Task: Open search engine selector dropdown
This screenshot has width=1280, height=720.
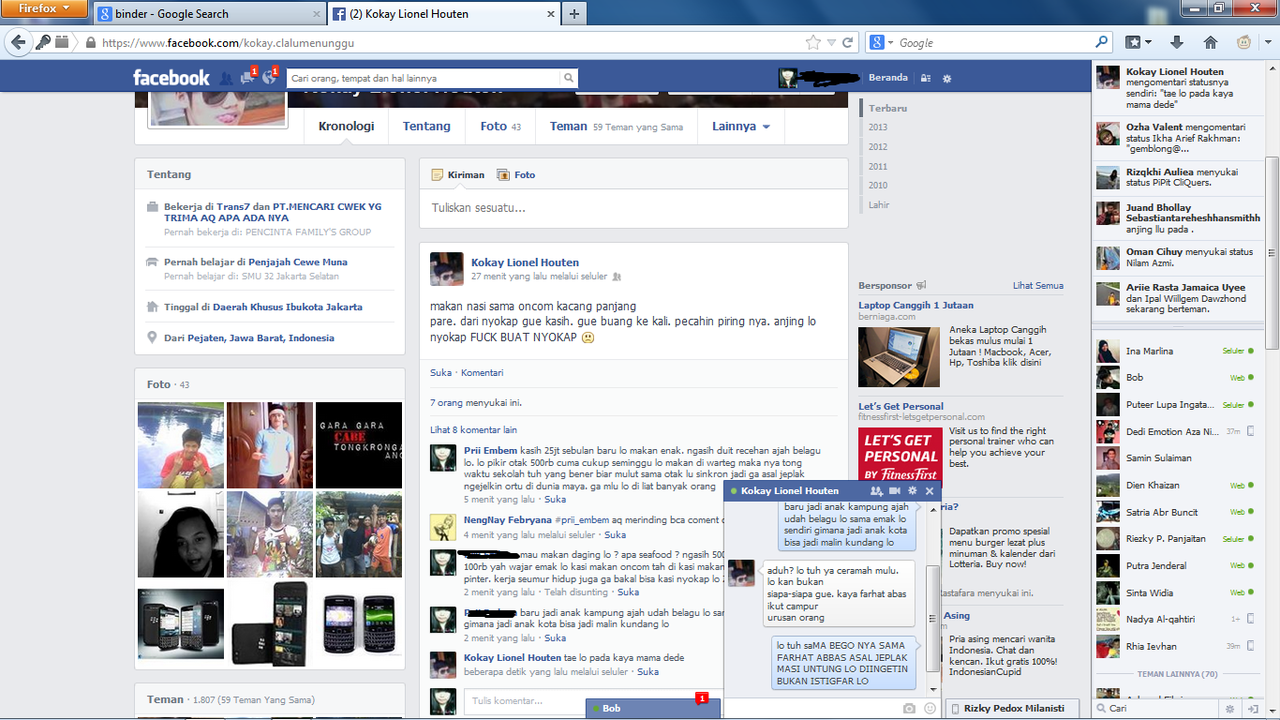Action: 881,43
